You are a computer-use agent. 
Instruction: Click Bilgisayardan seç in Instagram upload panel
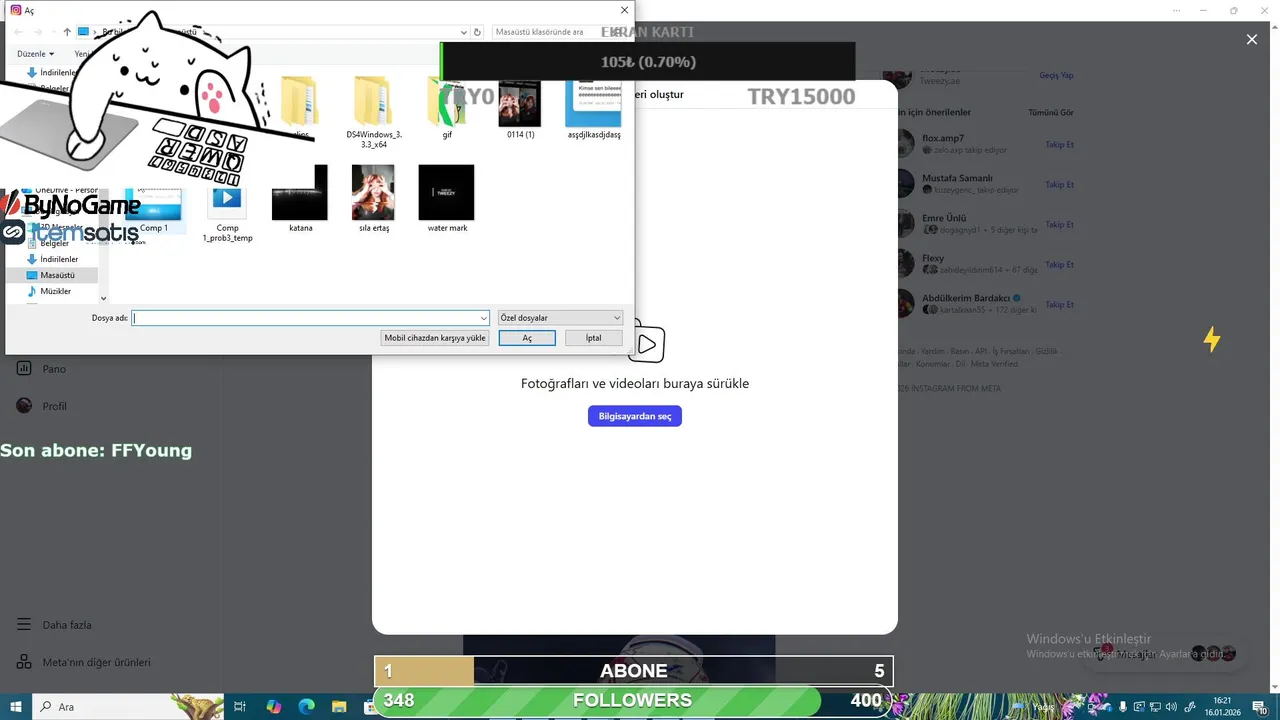(635, 416)
